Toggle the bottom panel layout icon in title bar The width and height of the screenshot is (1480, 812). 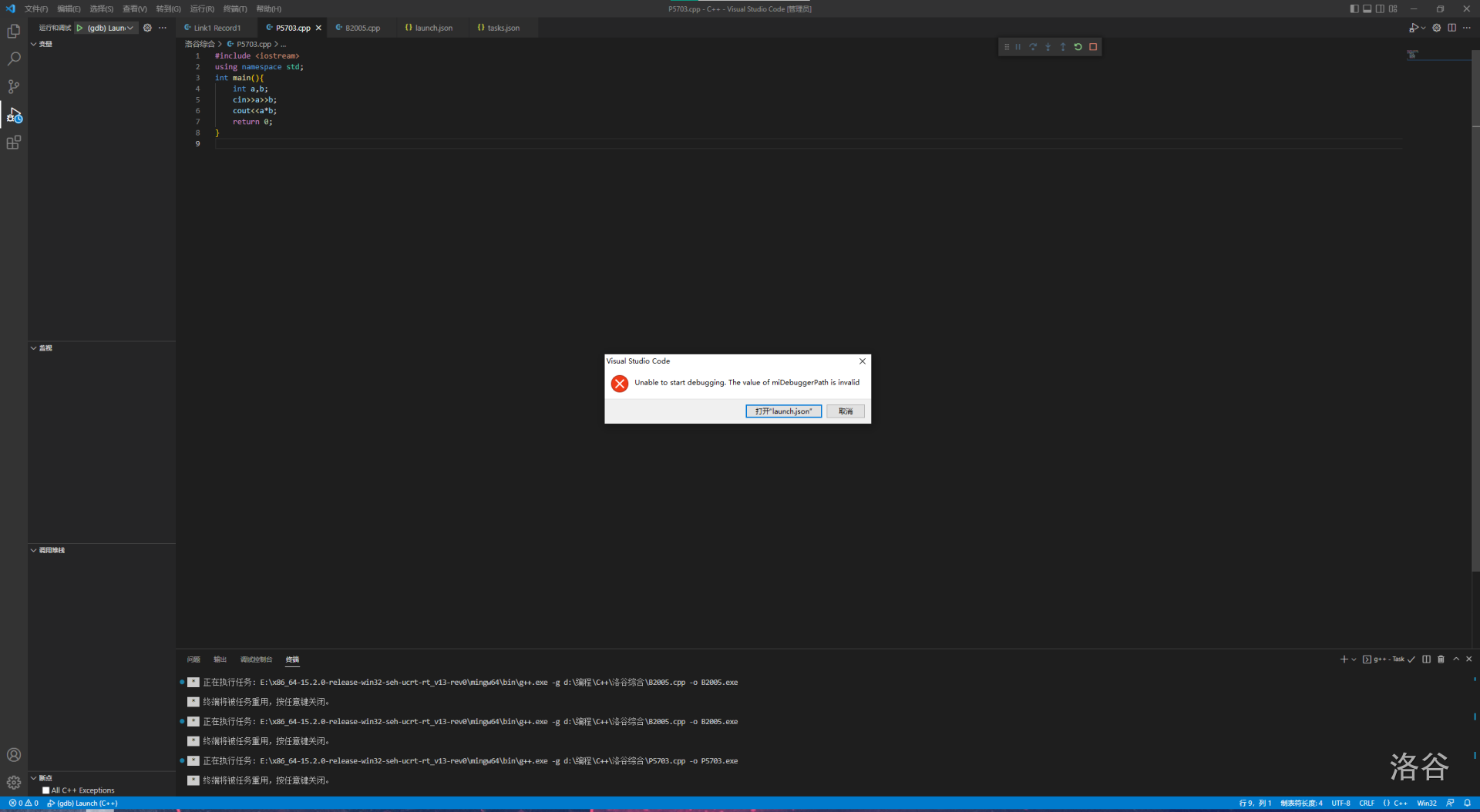point(1367,8)
